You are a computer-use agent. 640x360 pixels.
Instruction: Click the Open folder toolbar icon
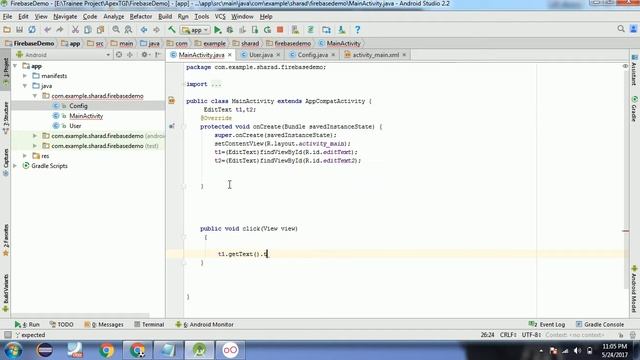pos(7,29)
